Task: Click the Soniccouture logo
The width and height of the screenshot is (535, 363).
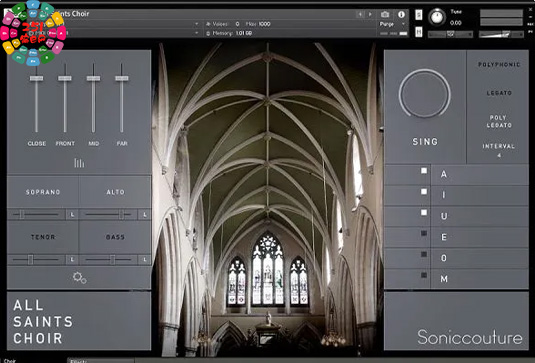Action: tap(470, 337)
